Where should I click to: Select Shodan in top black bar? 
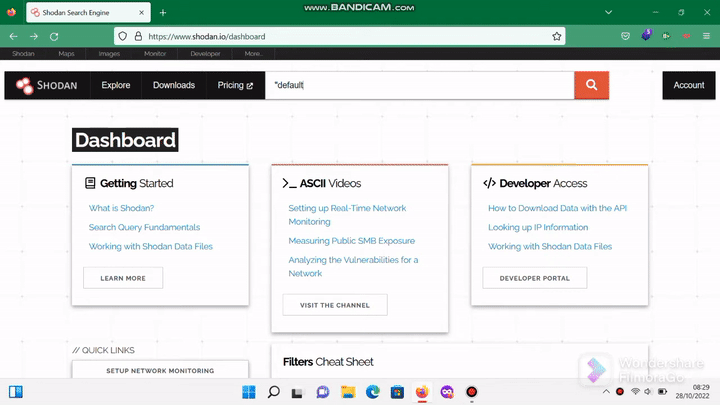pos(23,54)
